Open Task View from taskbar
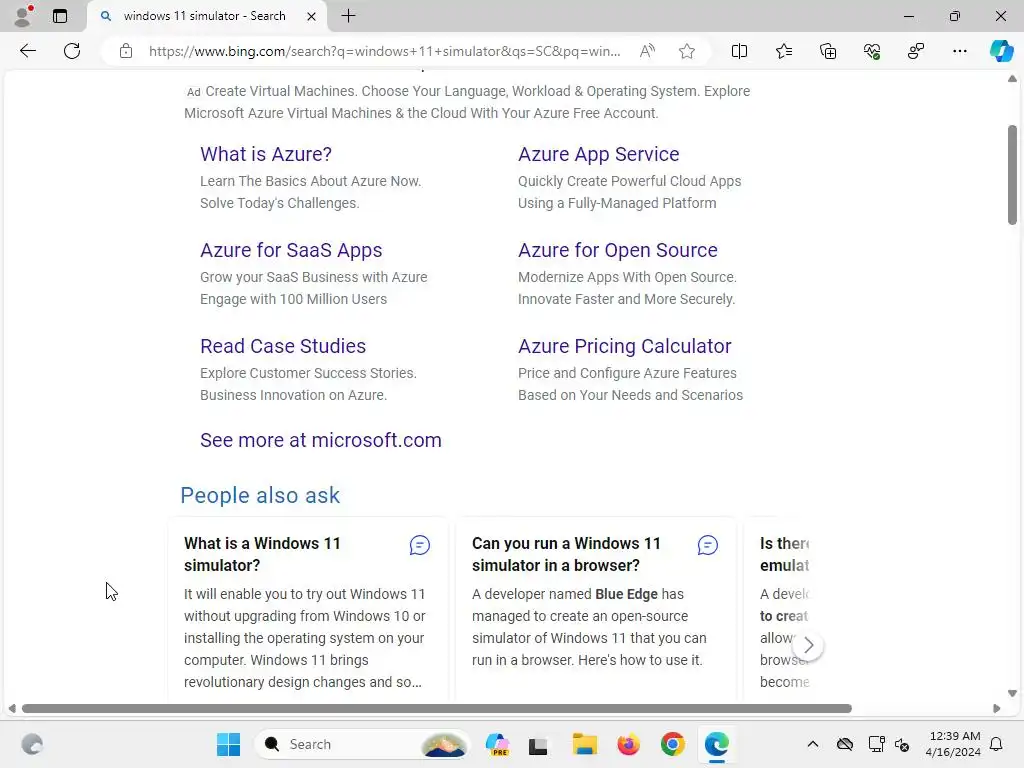The image size is (1024, 768). tap(538, 745)
